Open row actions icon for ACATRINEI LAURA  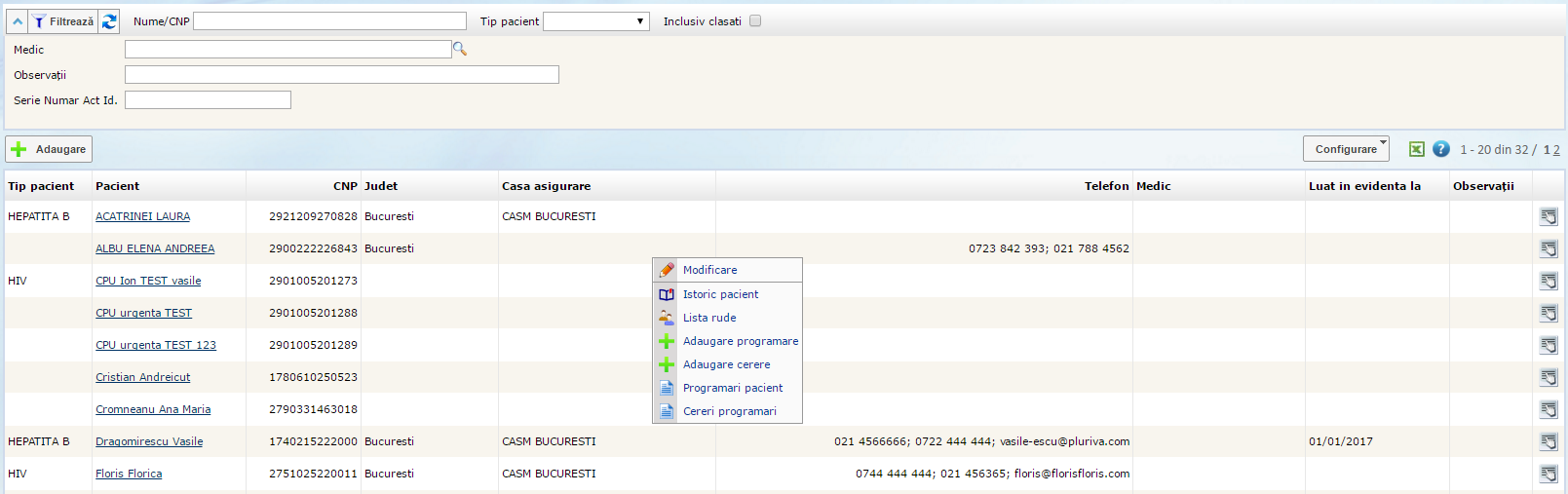1548,216
